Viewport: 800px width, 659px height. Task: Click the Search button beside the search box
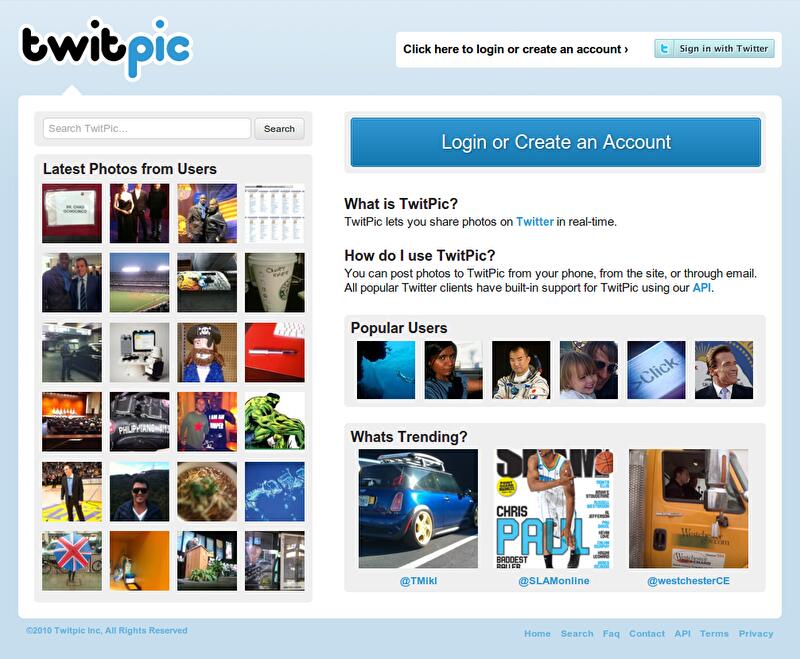click(x=279, y=129)
